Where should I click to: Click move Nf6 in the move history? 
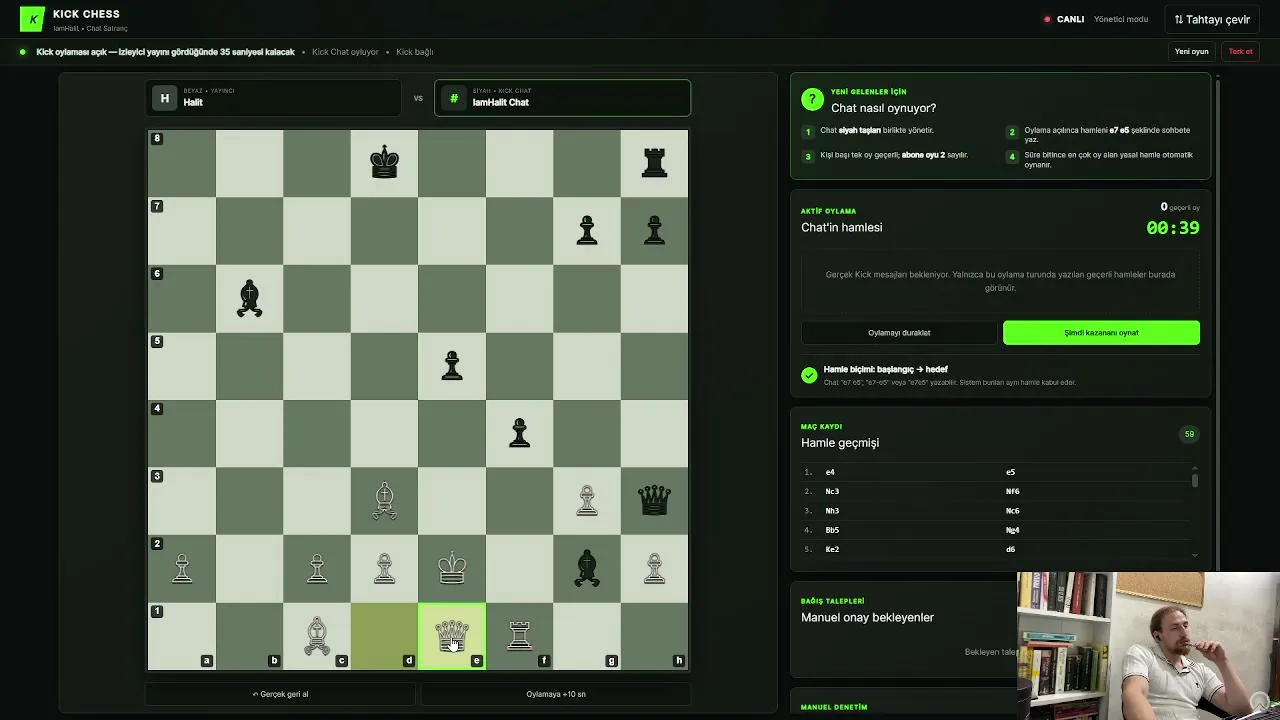tap(1013, 491)
